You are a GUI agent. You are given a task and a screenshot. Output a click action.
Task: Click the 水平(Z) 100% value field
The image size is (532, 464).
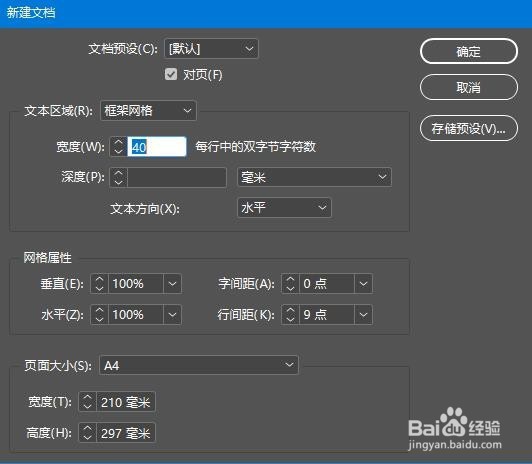136,315
